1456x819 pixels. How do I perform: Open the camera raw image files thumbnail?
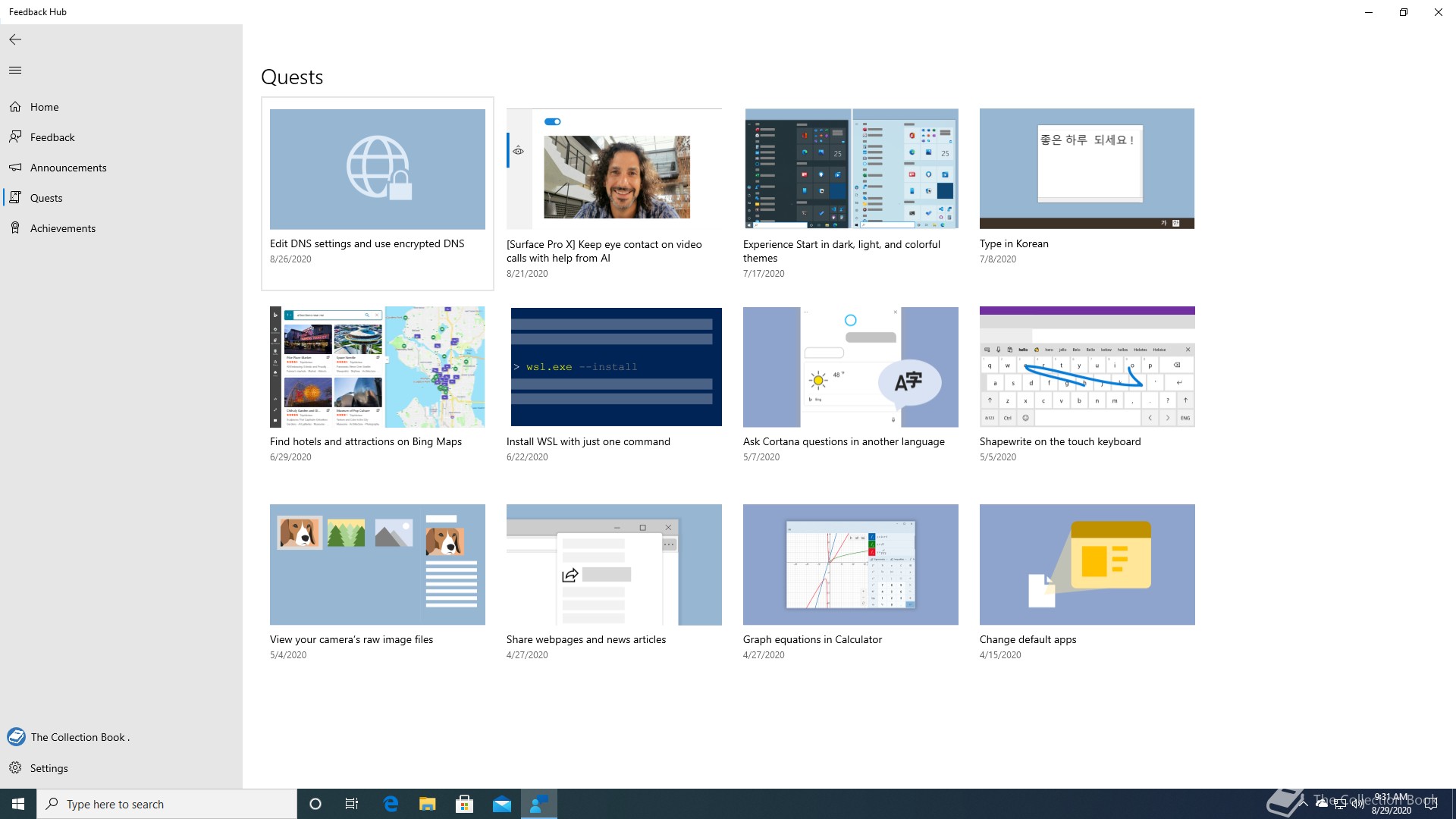[x=378, y=565]
